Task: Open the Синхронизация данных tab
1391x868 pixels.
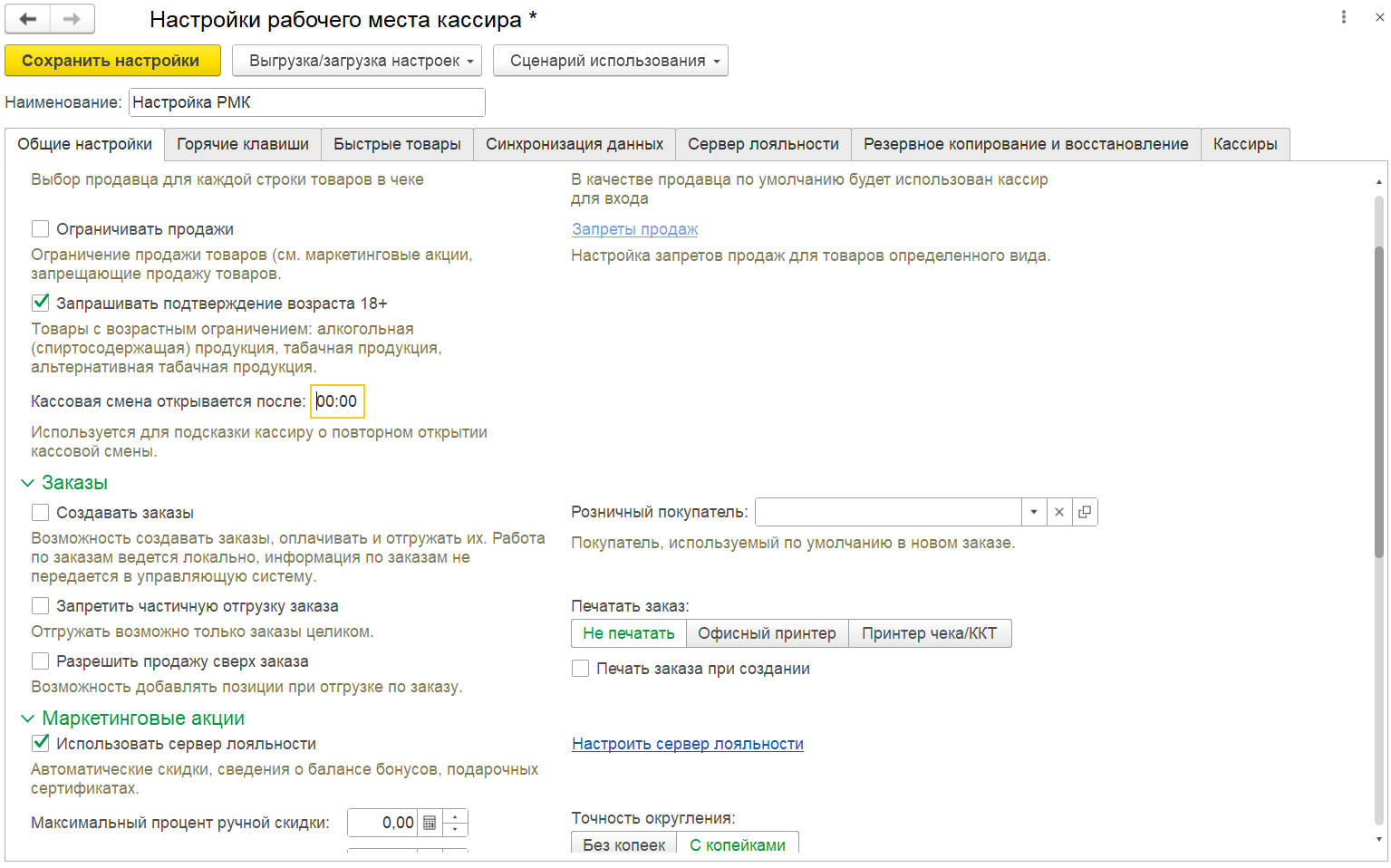Action: coord(575,144)
